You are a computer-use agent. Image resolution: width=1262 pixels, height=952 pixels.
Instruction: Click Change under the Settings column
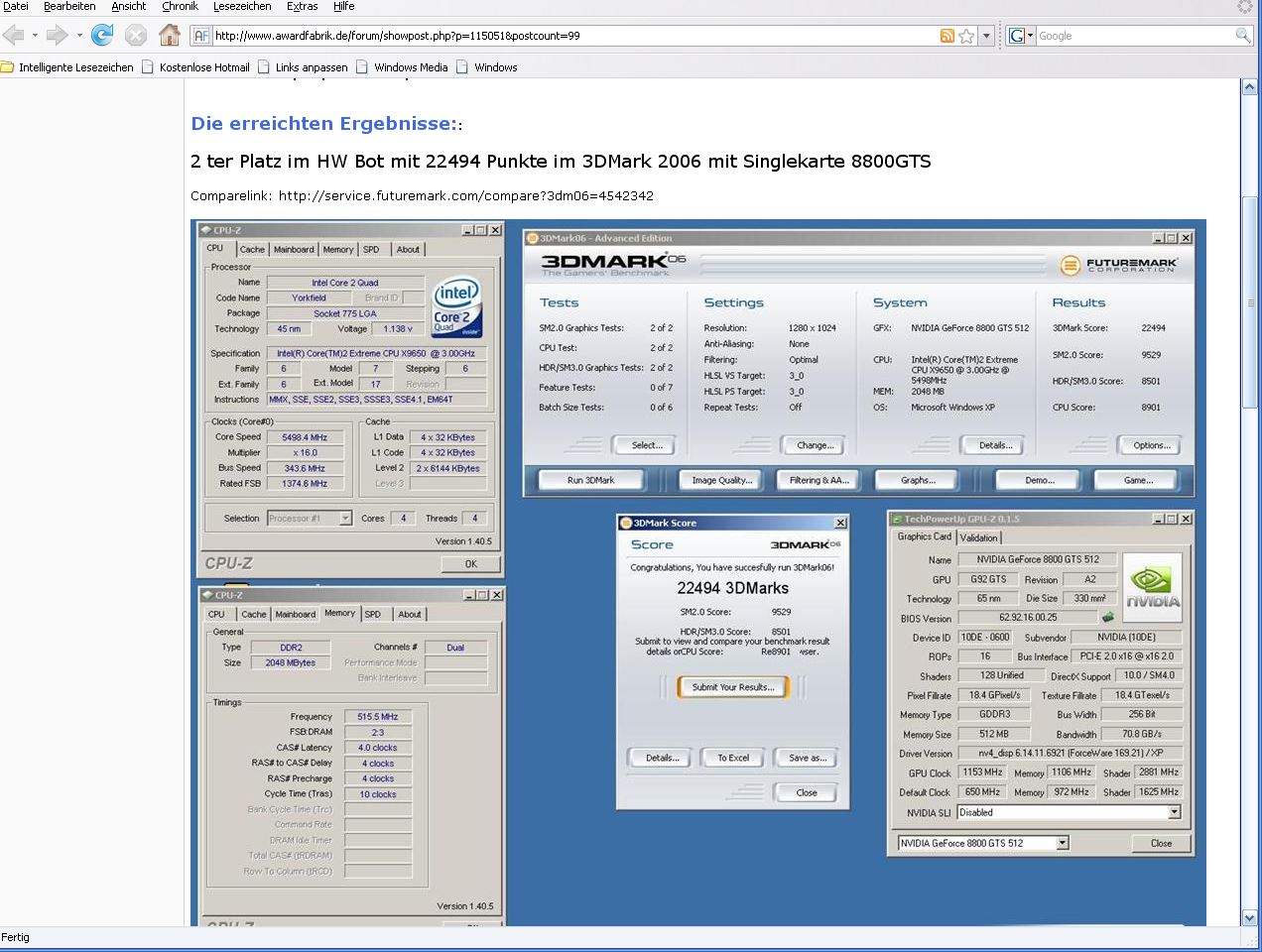(816, 445)
